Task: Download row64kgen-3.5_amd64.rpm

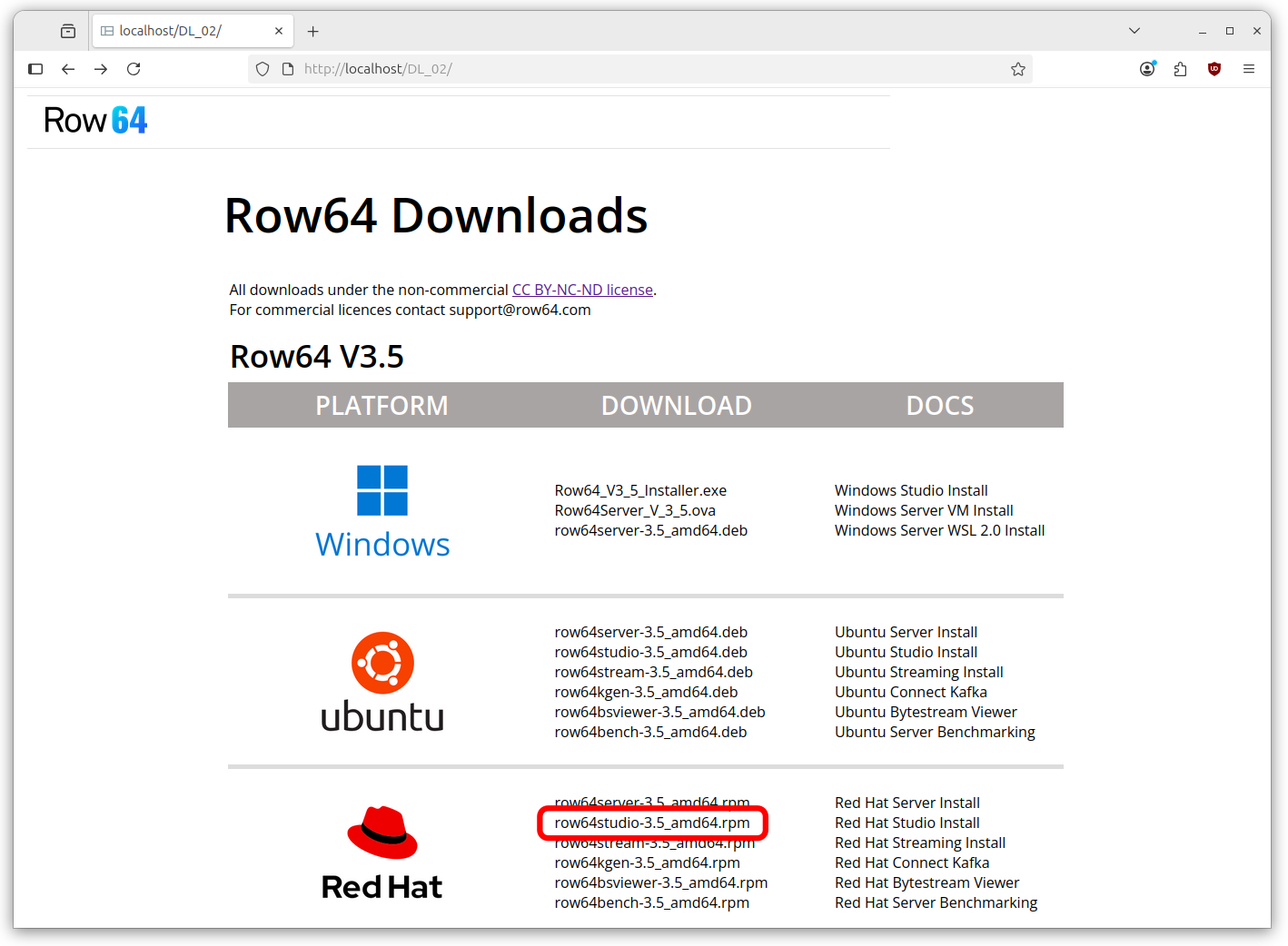Action: coord(647,862)
